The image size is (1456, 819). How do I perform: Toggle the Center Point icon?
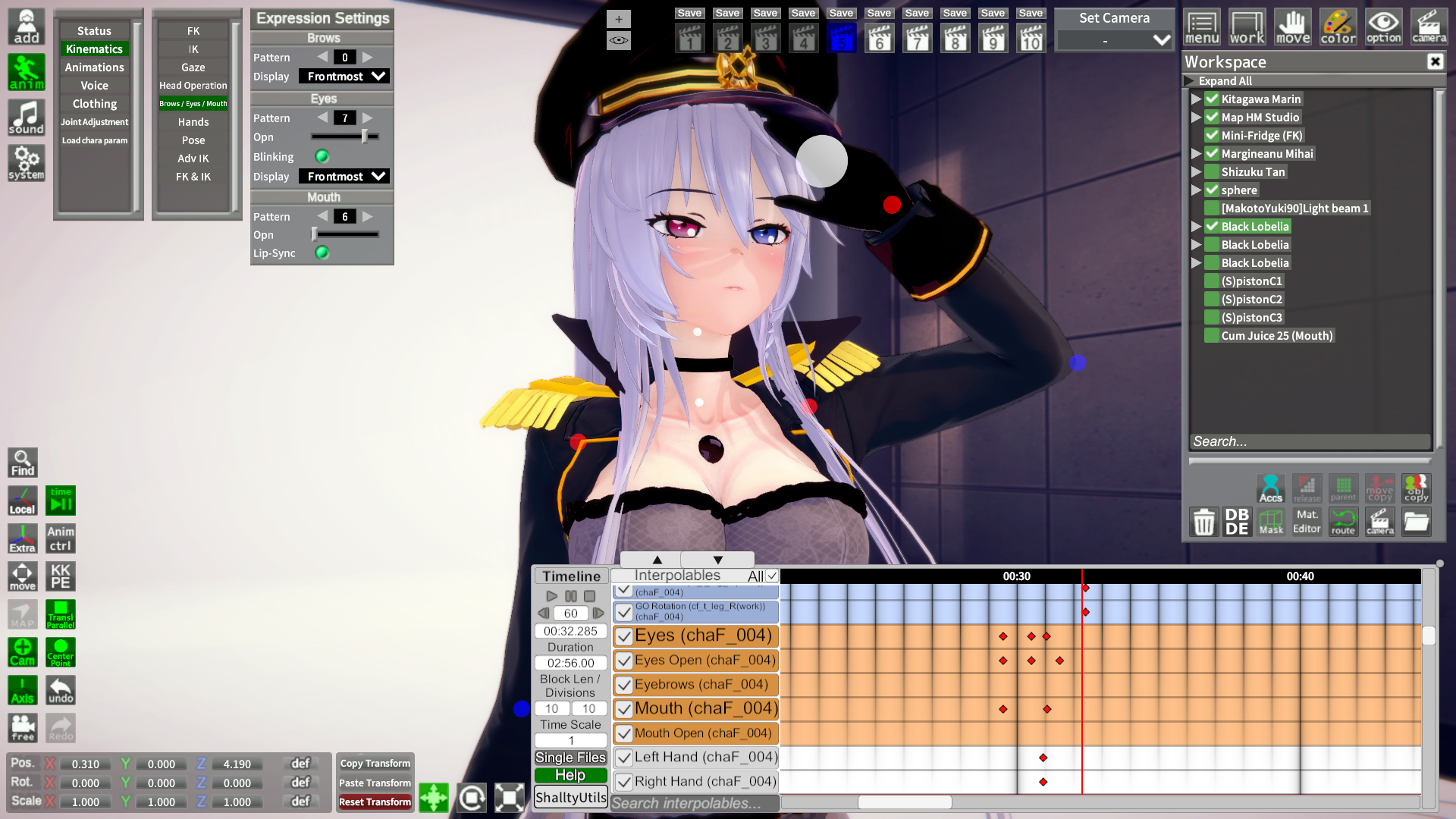click(x=61, y=652)
